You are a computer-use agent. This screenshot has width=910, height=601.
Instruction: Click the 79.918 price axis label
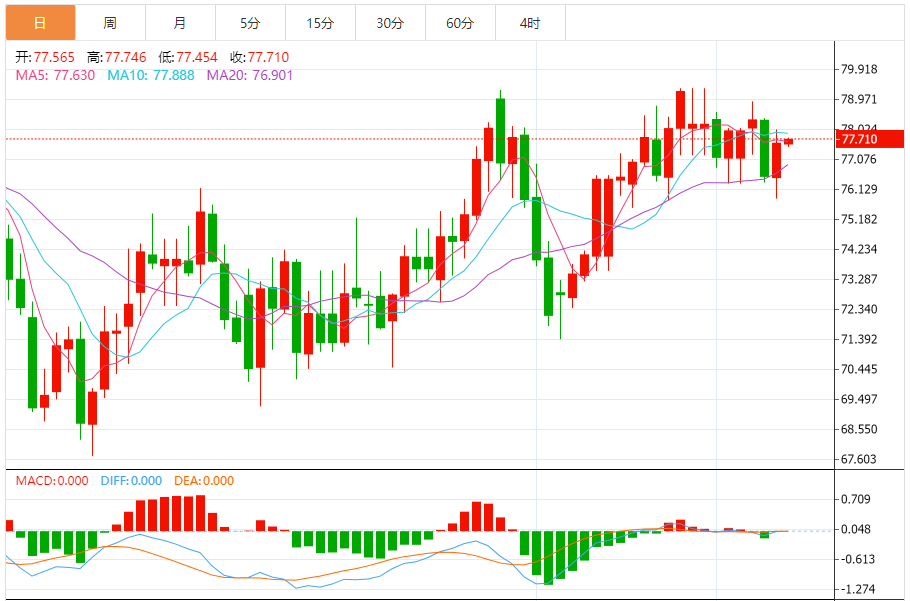(859, 69)
